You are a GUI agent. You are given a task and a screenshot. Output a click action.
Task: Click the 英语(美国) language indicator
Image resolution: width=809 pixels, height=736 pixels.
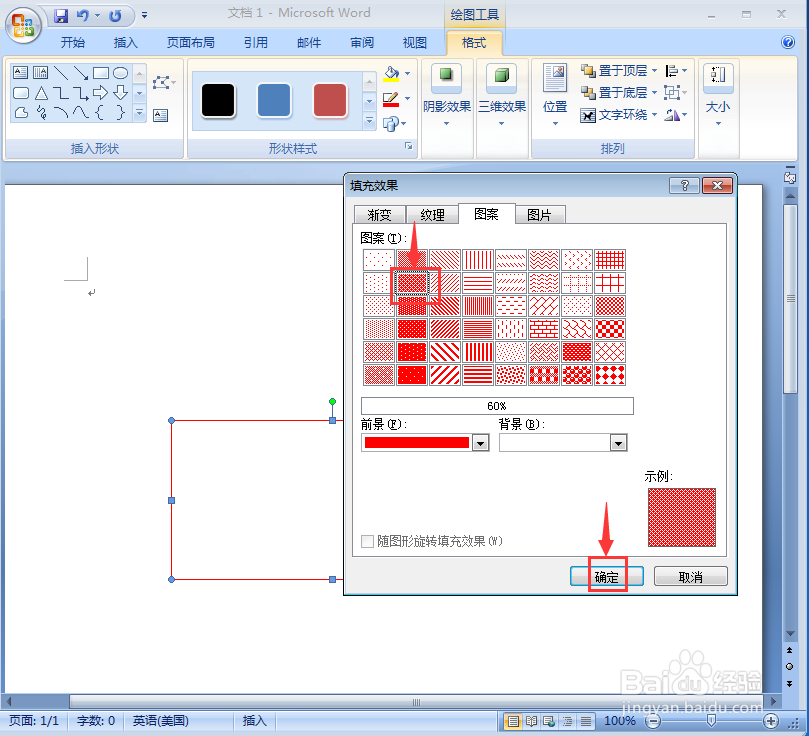point(160,721)
